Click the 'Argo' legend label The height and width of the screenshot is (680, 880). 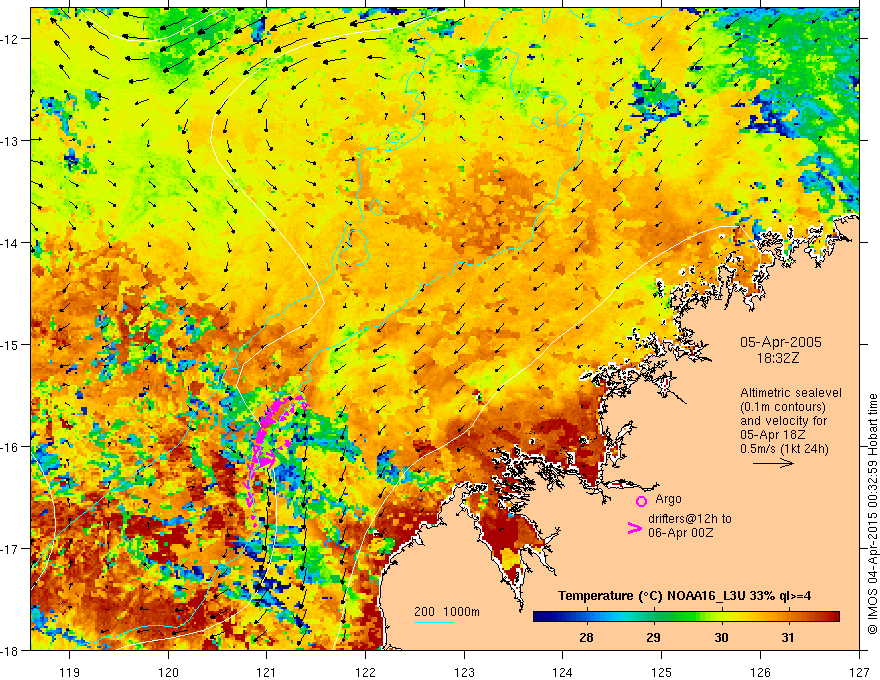pos(668,499)
